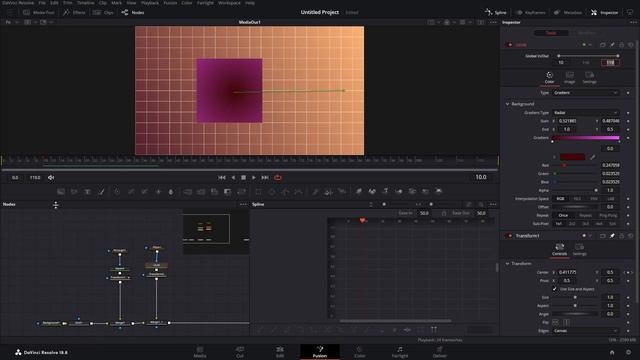Image resolution: width=640 pixels, height=360 pixels.
Task: Open version dropdown next to Transform1 color dot
Action: [x=590, y=236]
